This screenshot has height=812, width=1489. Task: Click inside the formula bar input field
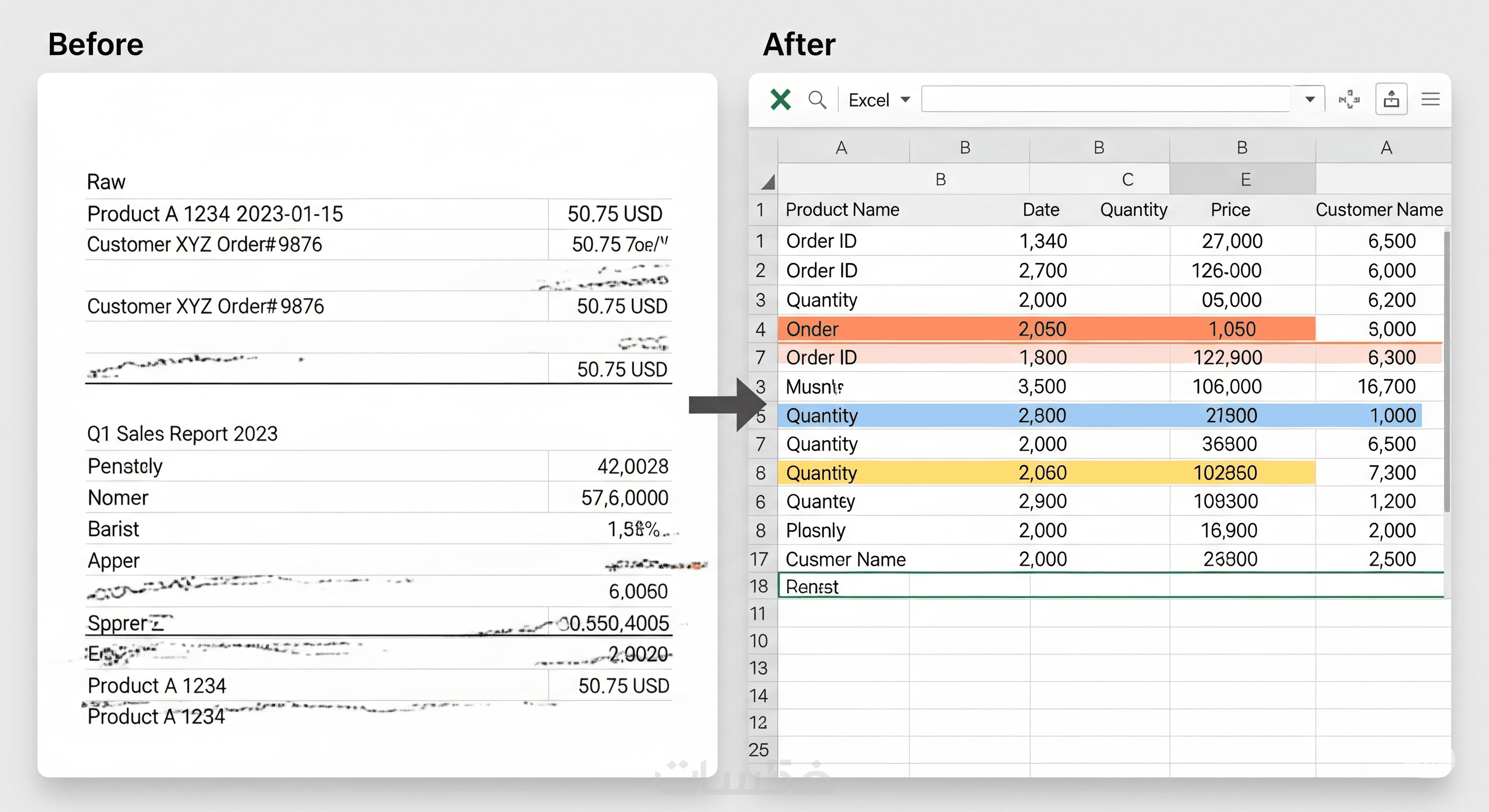click(1104, 99)
